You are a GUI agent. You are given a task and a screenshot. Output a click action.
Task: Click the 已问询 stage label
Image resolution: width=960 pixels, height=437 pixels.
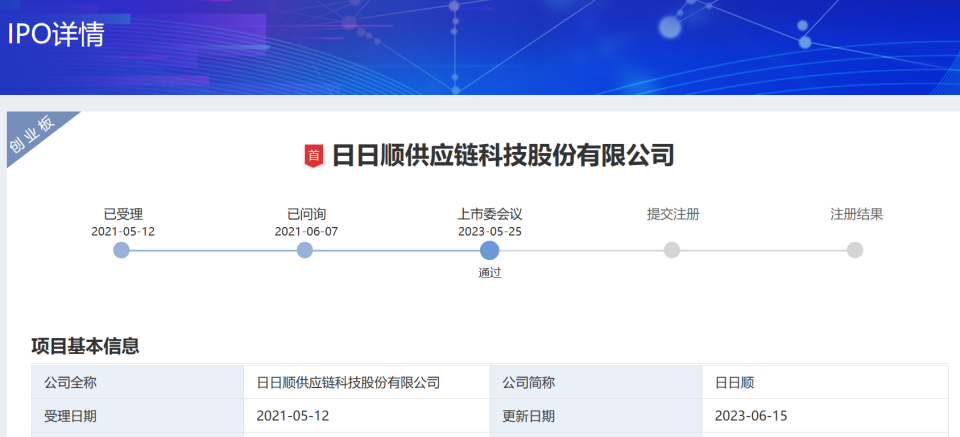(306, 214)
